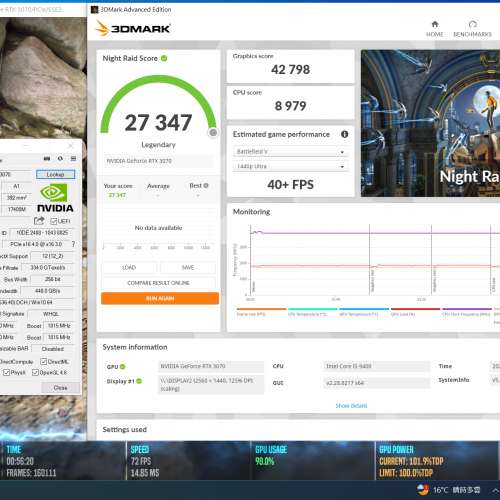Open the Benchmarks icon in 3DMark
Image resolution: width=500 pixels, height=500 pixels.
472,24
